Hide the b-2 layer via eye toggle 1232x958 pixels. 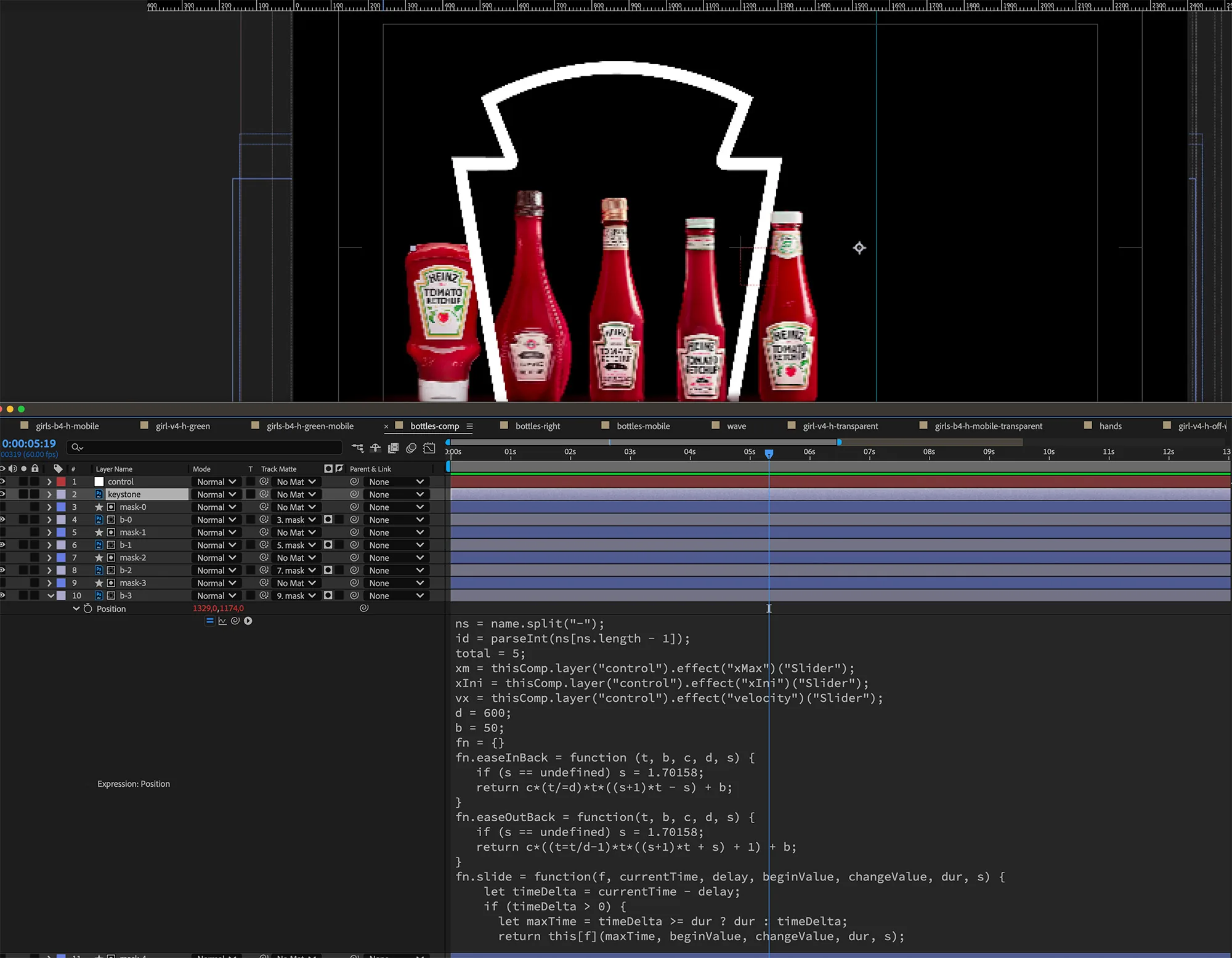pyautogui.click(x=2, y=570)
